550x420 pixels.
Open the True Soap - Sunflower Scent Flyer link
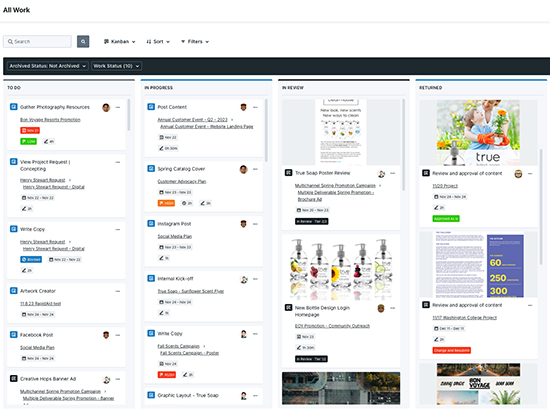[190, 291]
